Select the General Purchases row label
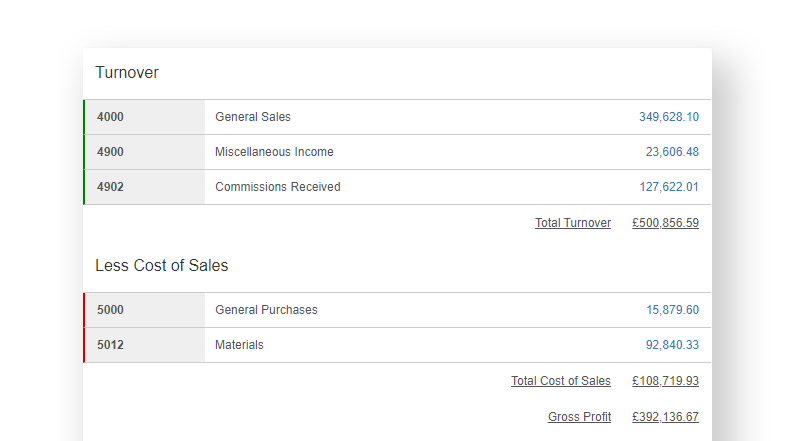The width and height of the screenshot is (802, 441). click(x=266, y=310)
